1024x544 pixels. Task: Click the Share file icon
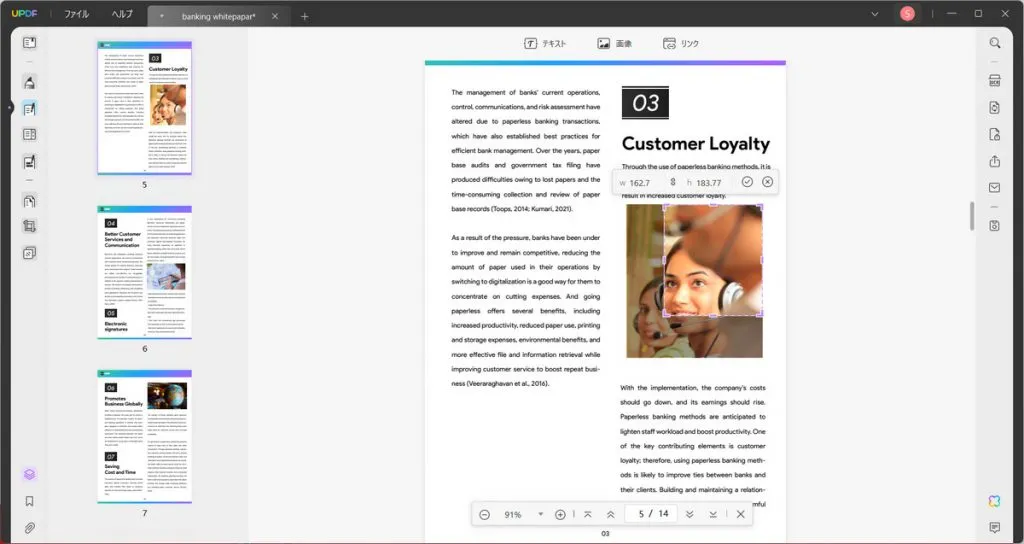(x=995, y=161)
